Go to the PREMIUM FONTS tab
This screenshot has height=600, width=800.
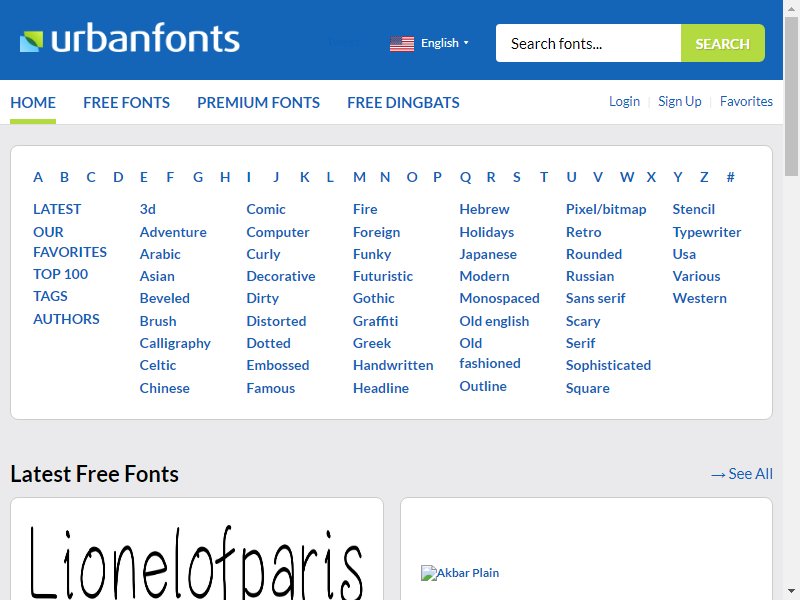click(x=258, y=102)
